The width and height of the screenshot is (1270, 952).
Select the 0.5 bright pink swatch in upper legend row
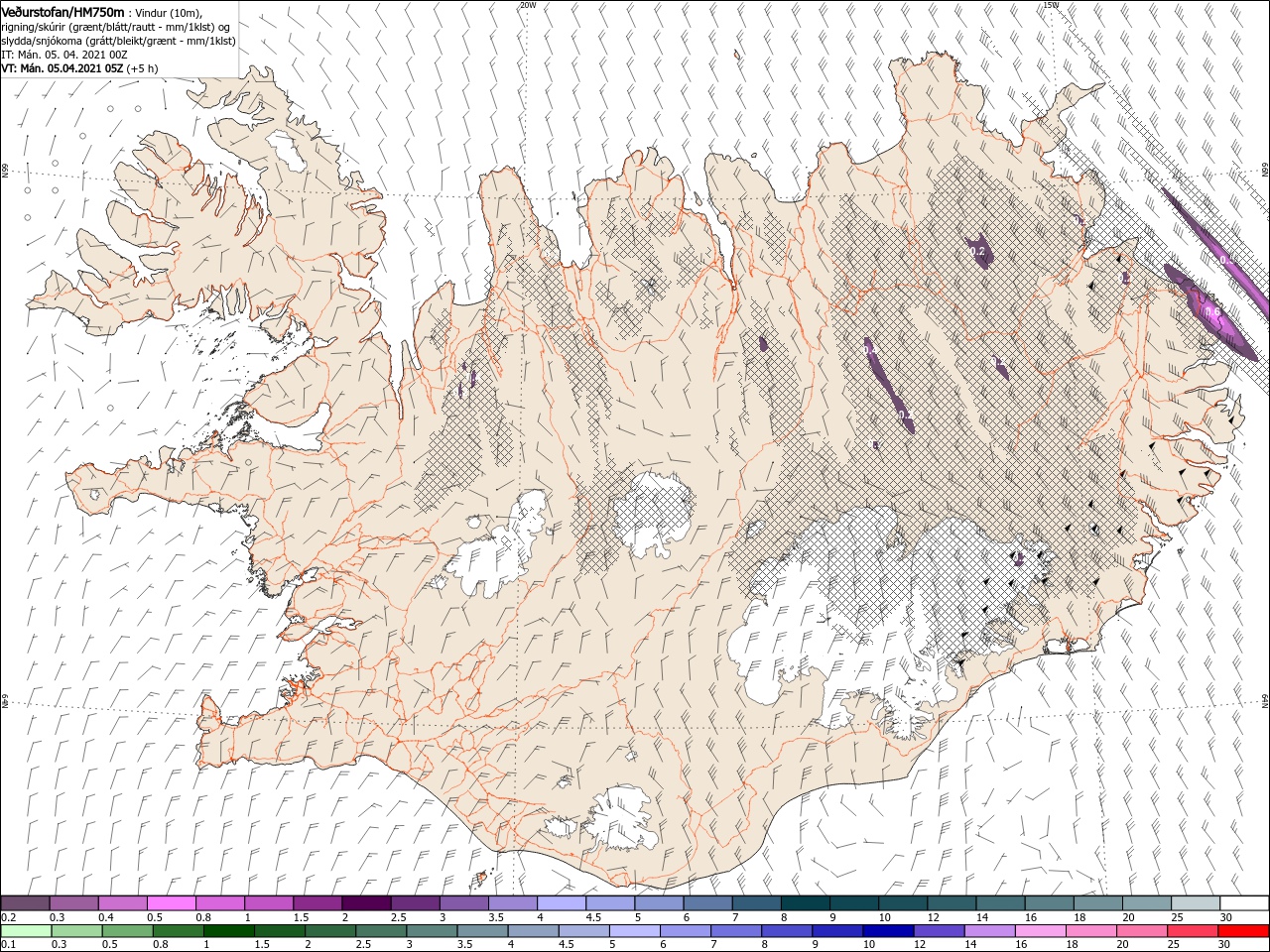pyautogui.click(x=171, y=903)
